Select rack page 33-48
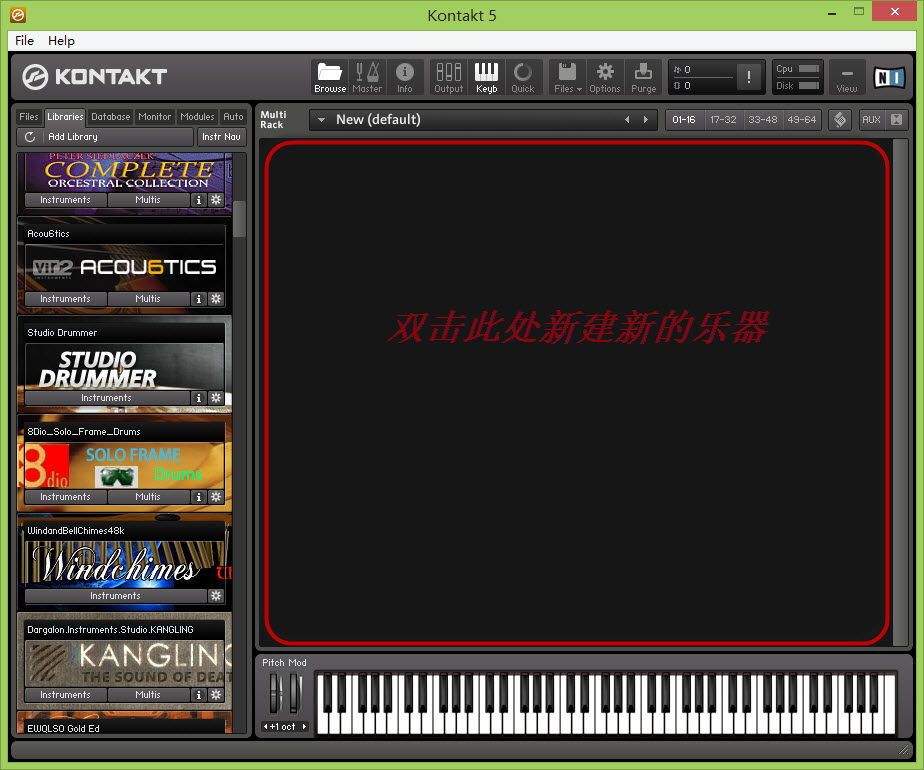 pyautogui.click(x=763, y=120)
